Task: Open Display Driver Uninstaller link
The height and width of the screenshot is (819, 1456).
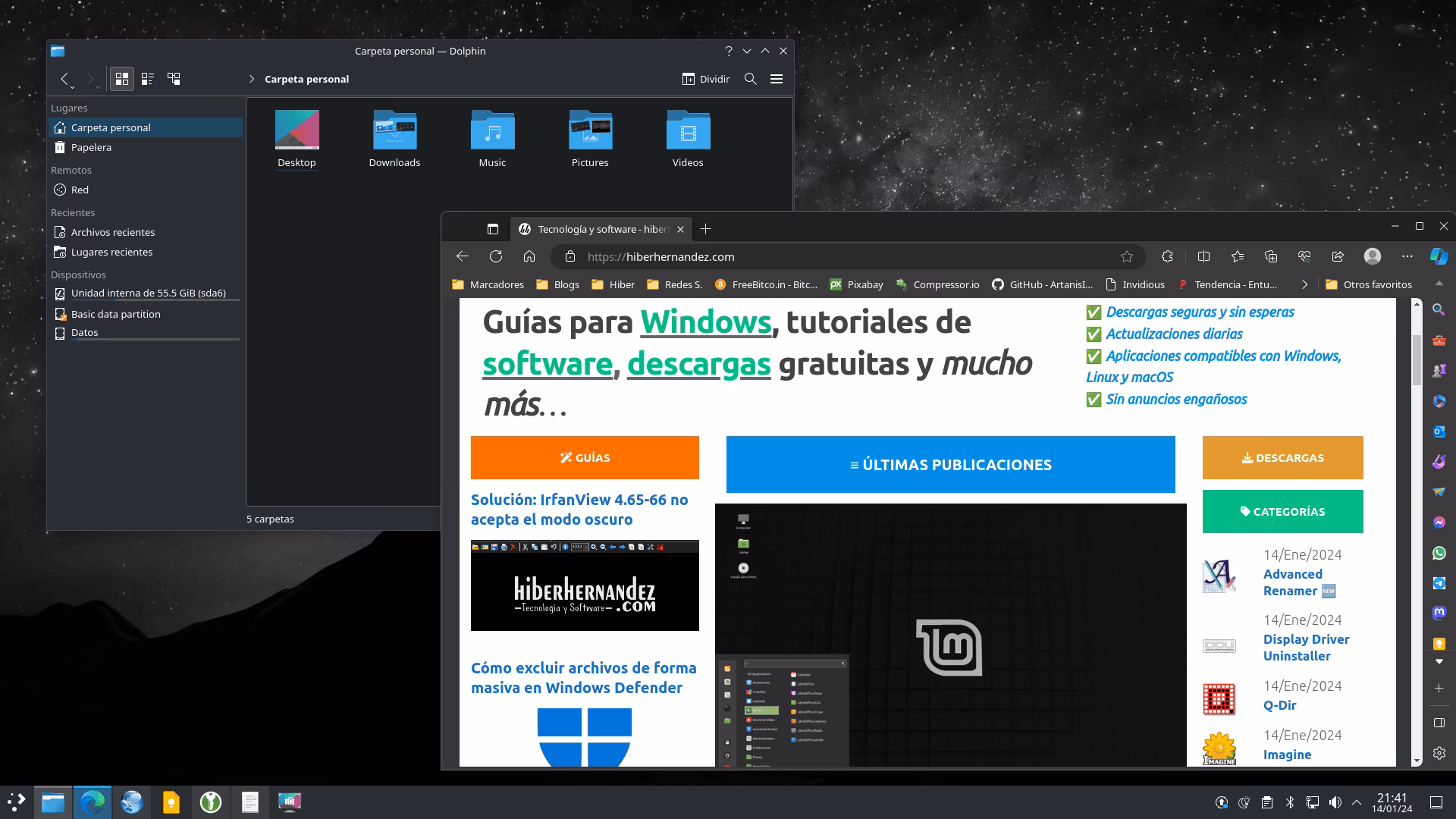Action: [x=1306, y=648]
